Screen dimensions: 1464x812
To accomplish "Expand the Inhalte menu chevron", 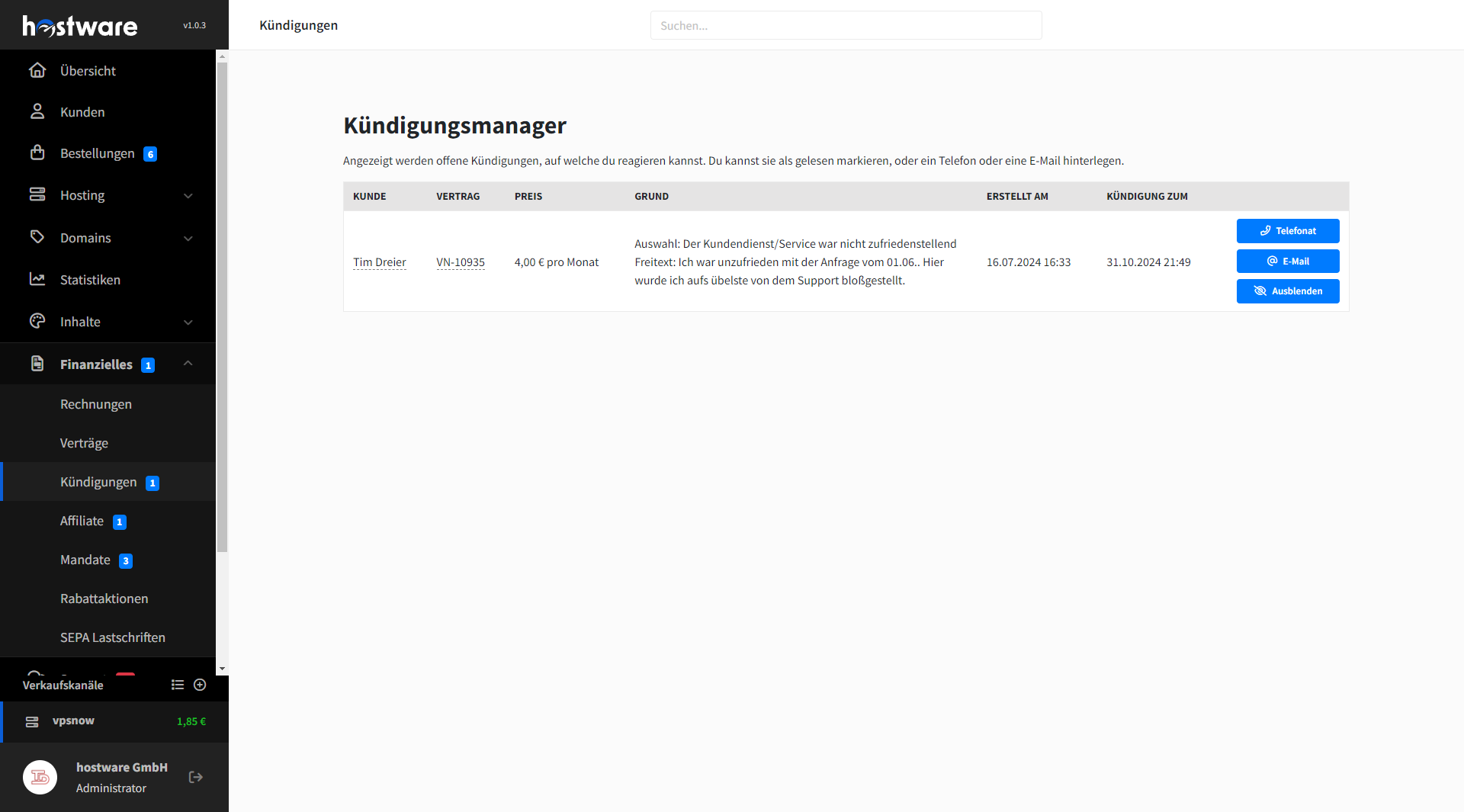I will click(x=188, y=323).
